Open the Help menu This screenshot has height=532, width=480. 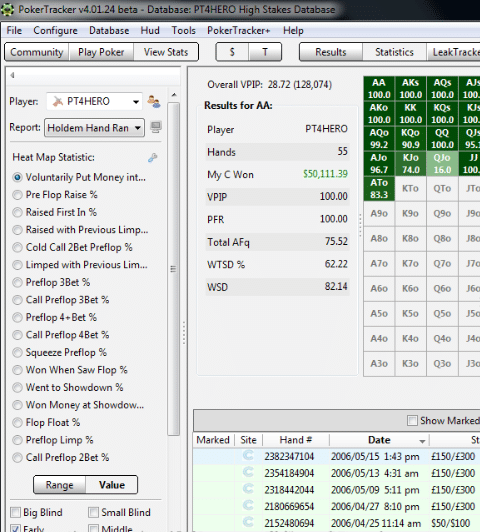(293, 31)
